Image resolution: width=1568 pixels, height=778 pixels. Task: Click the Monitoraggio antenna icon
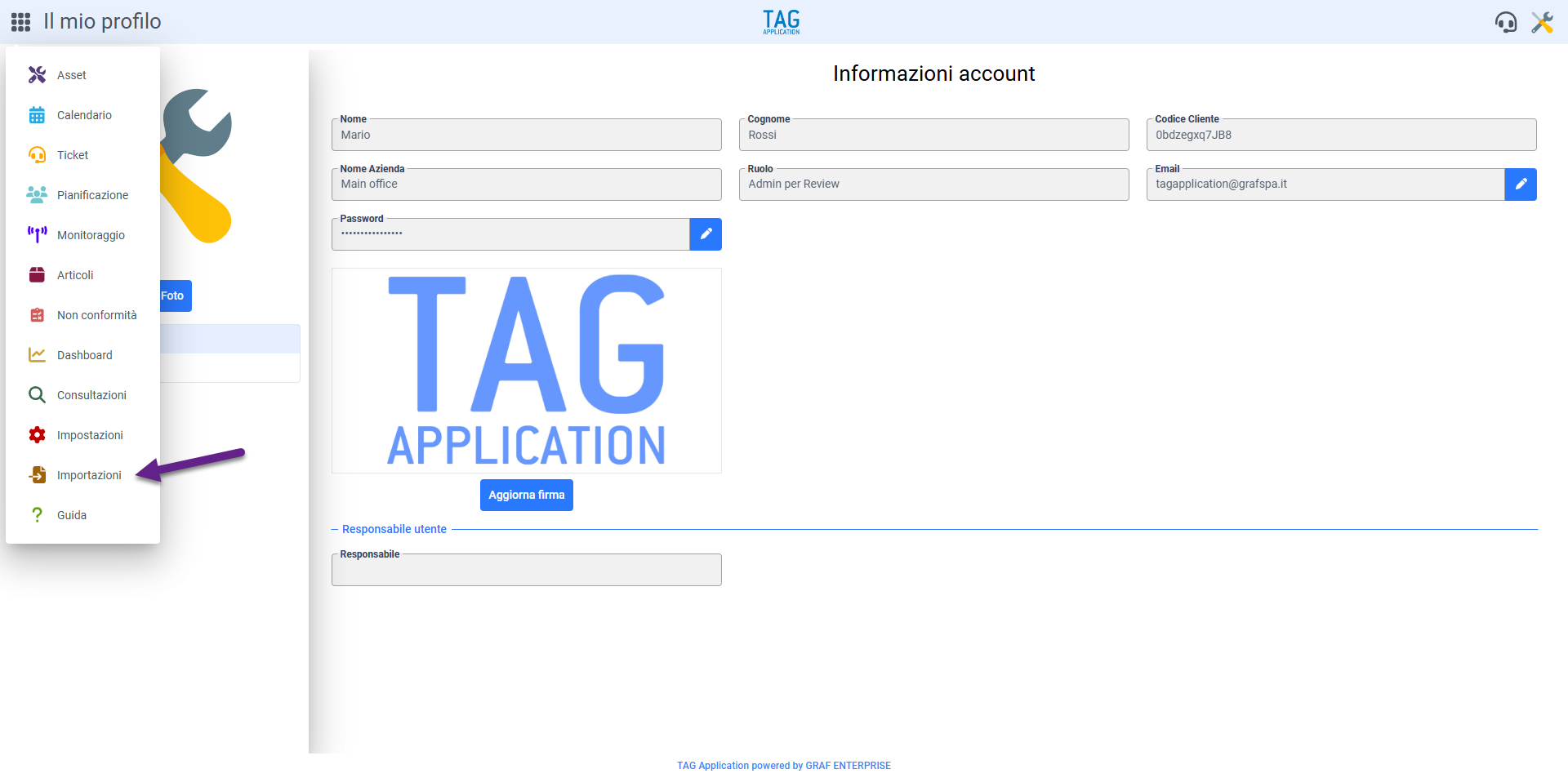pos(37,235)
